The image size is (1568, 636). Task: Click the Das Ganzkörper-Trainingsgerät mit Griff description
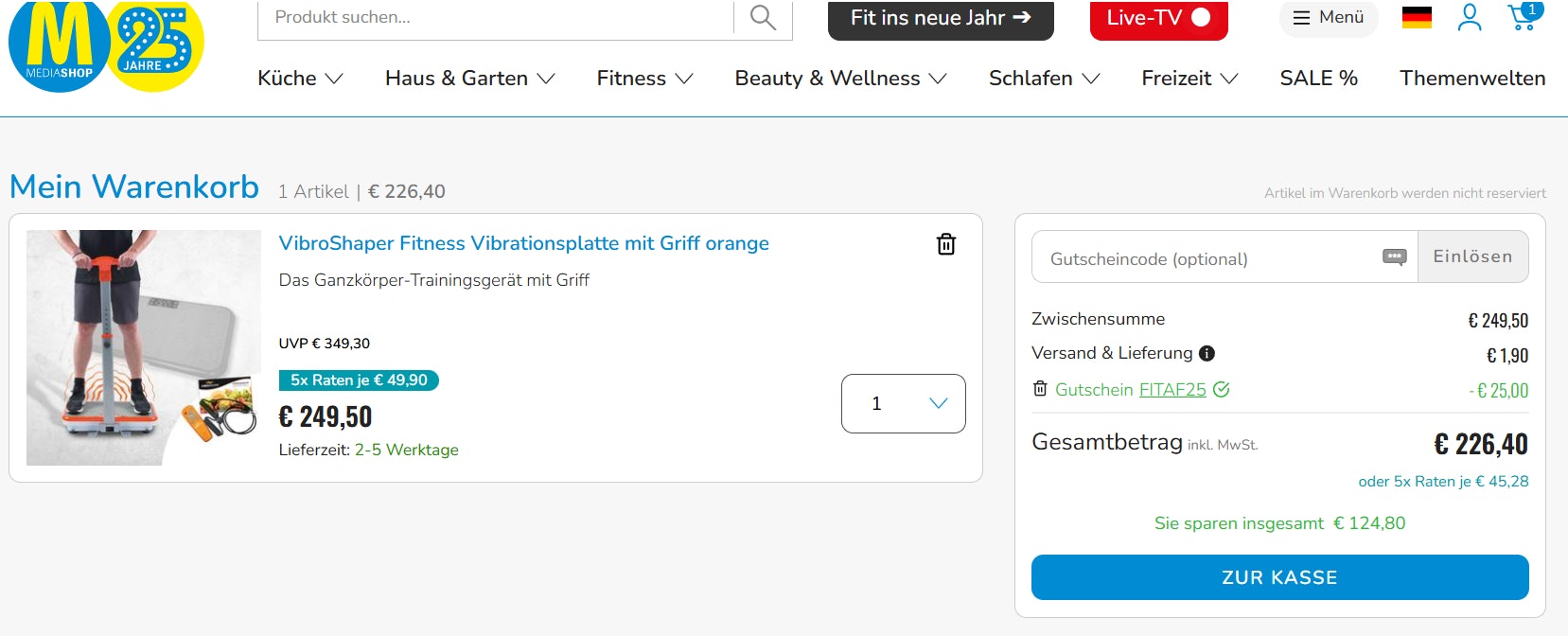click(433, 280)
